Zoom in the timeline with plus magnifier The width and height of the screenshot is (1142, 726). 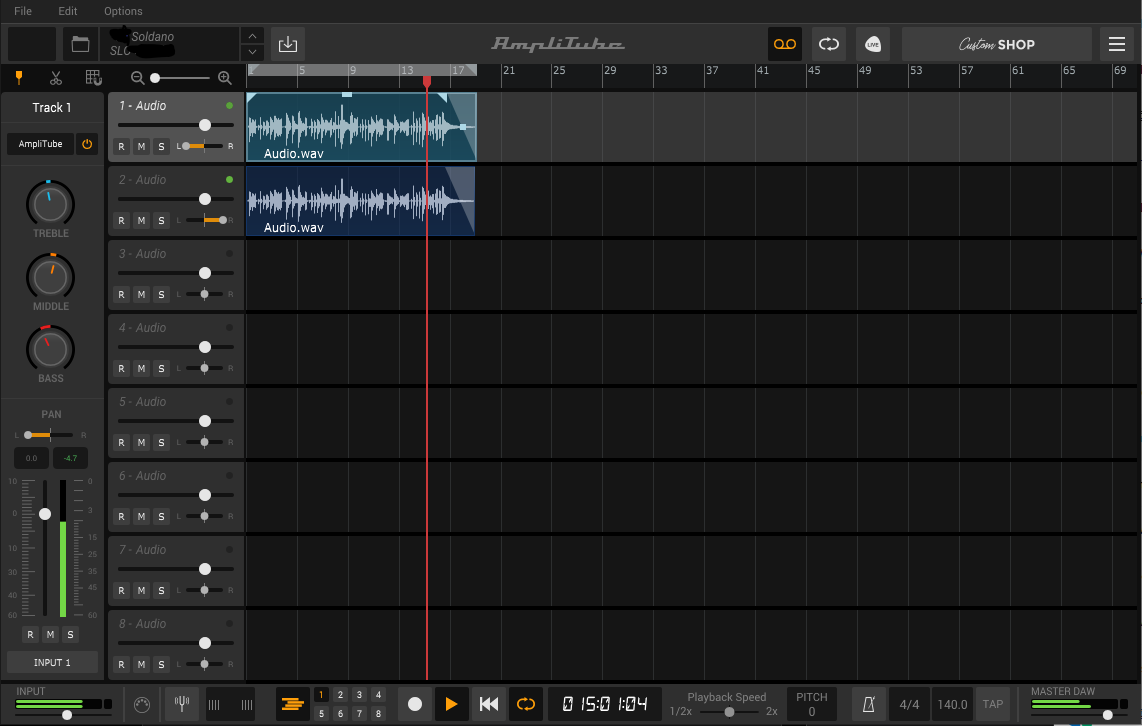pos(225,77)
